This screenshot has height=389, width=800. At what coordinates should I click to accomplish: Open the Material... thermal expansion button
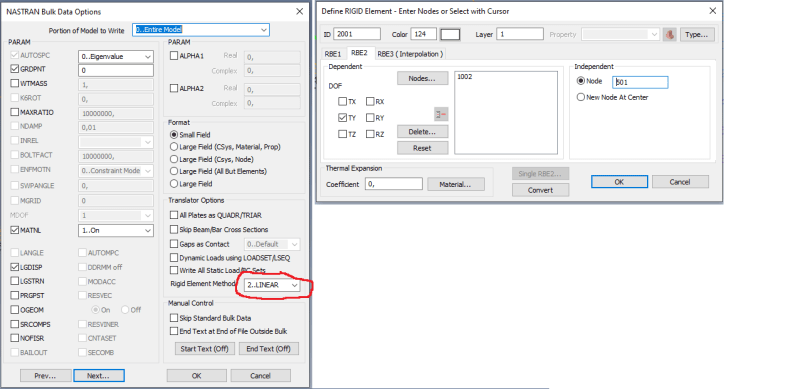pos(456,184)
